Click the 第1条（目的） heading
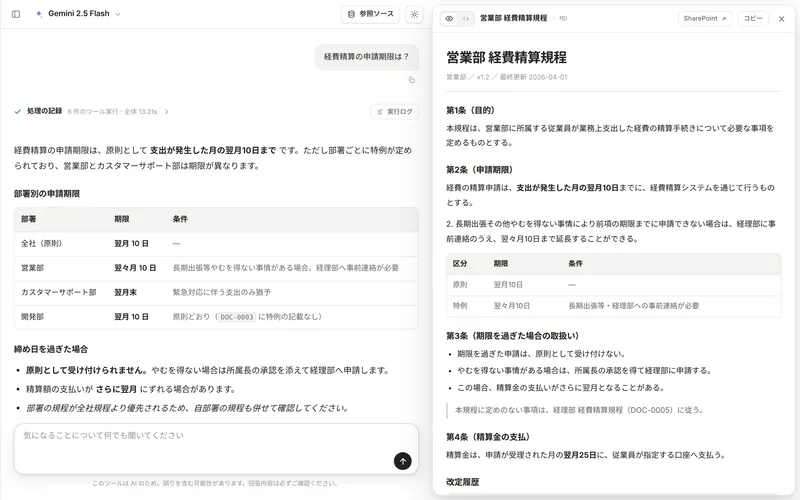 click(x=470, y=110)
